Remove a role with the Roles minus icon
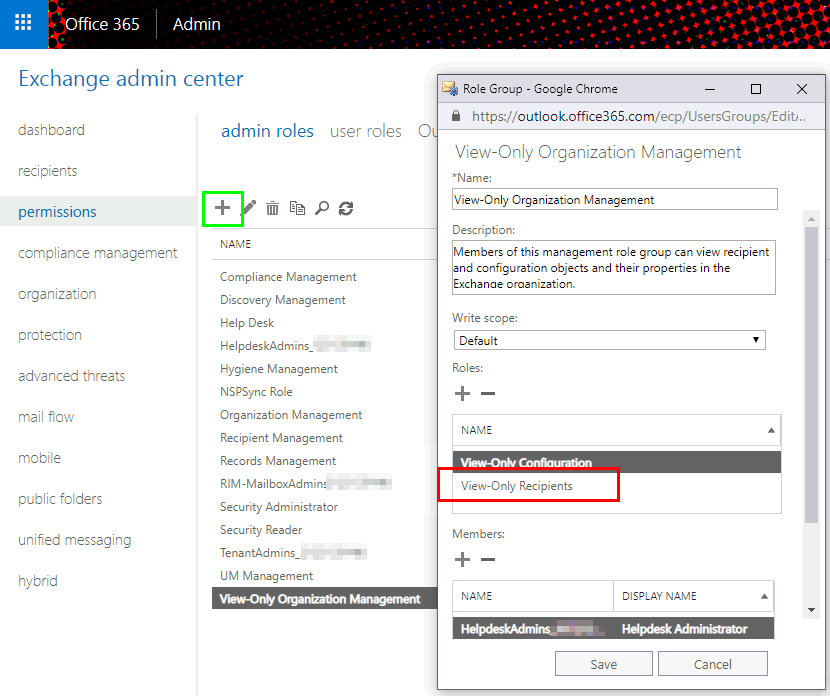This screenshot has height=696, width=830. click(x=488, y=393)
